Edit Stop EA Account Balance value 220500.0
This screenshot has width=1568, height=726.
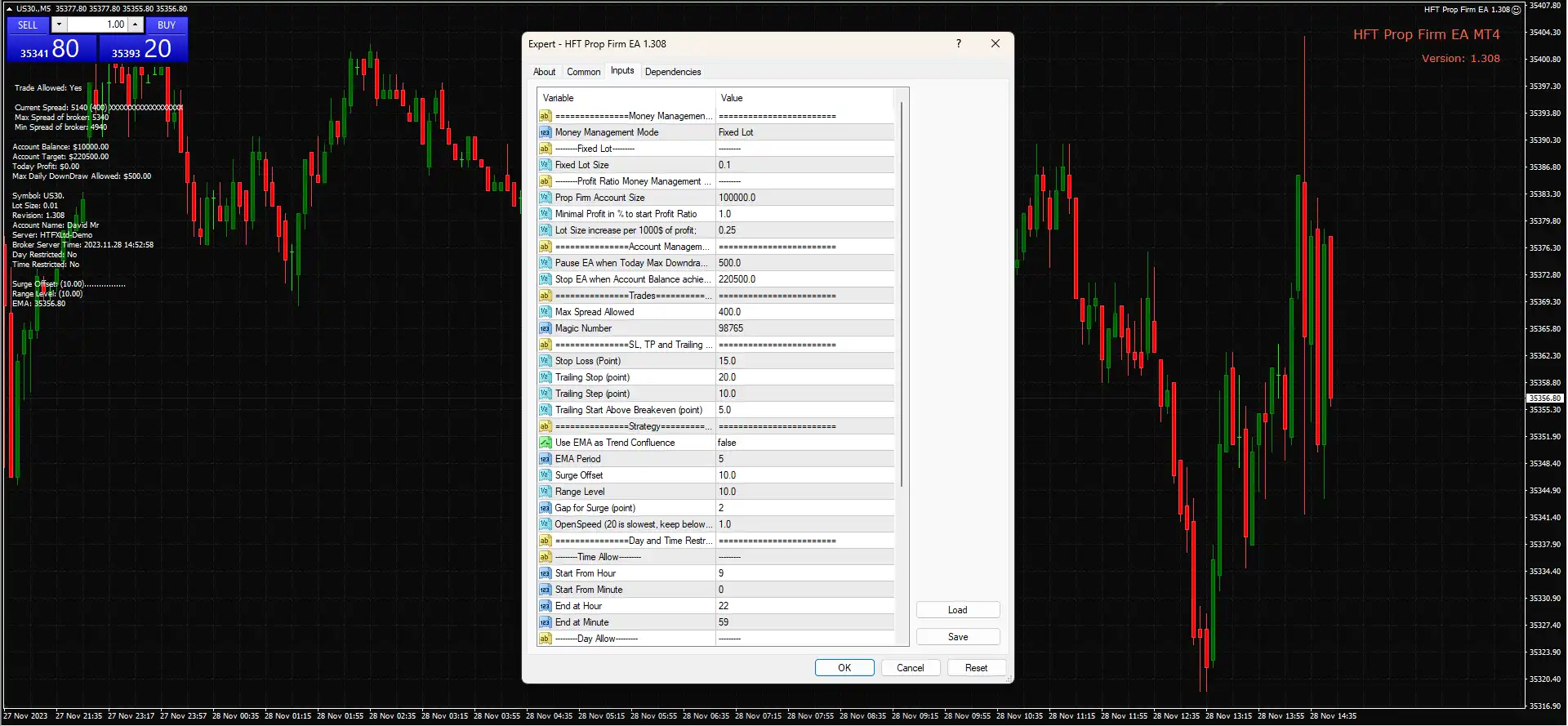[805, 279]
